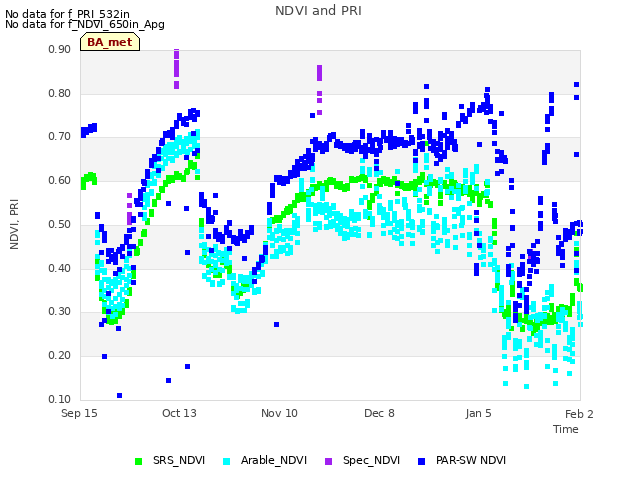Click the Feb 2 x-axis tick label
The width and height of the screenshot is (640, 480).
[579, 414]
